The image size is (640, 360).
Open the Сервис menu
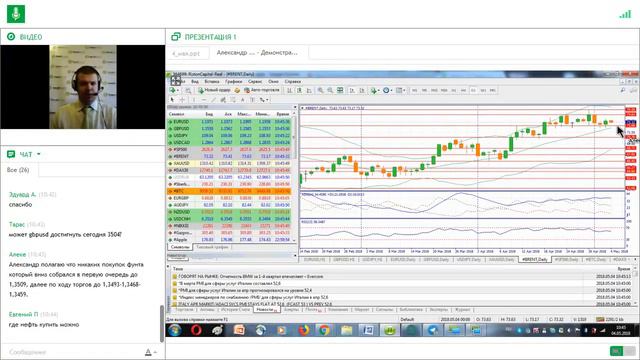(255, 82)
